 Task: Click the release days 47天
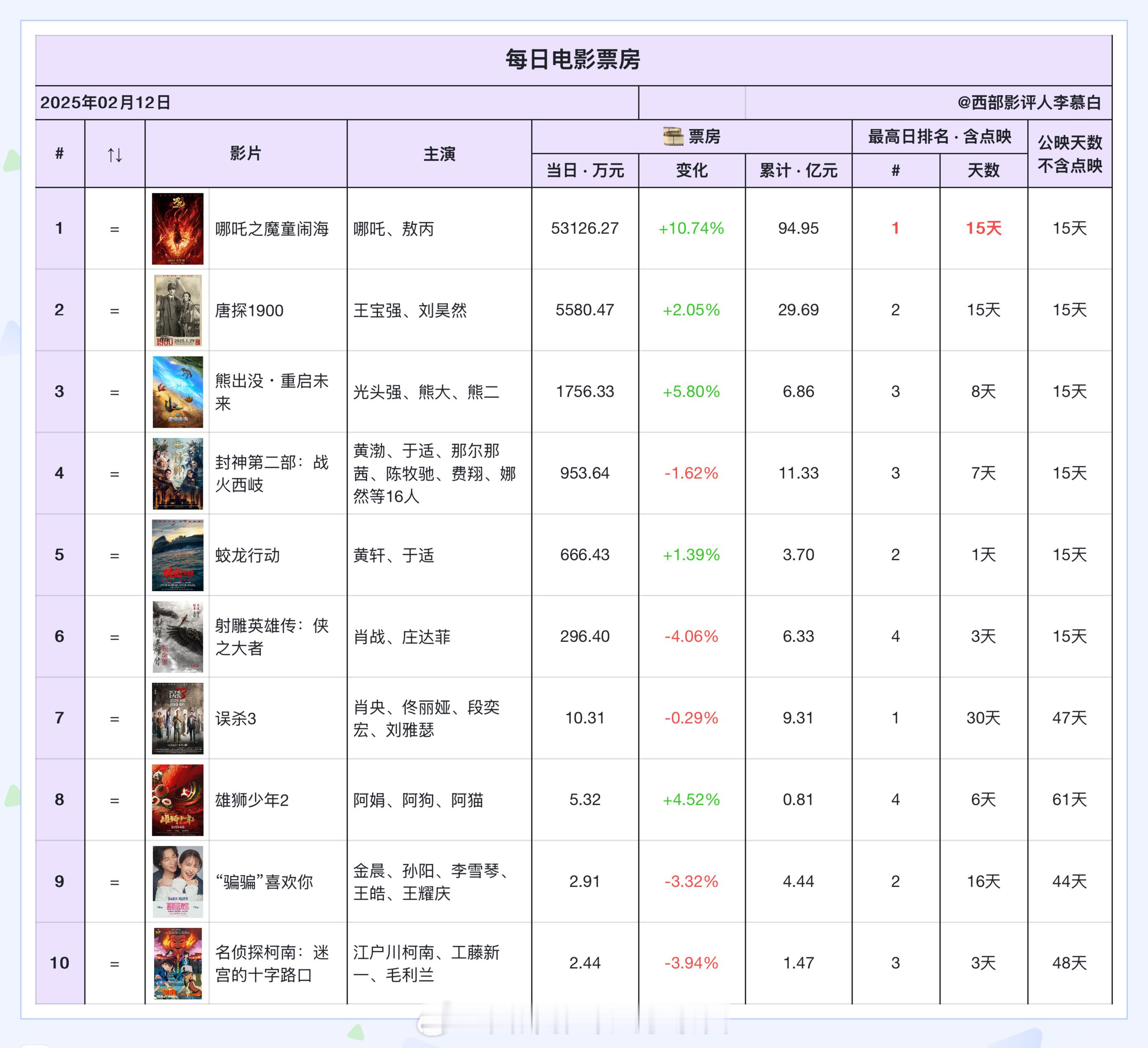1069,718
